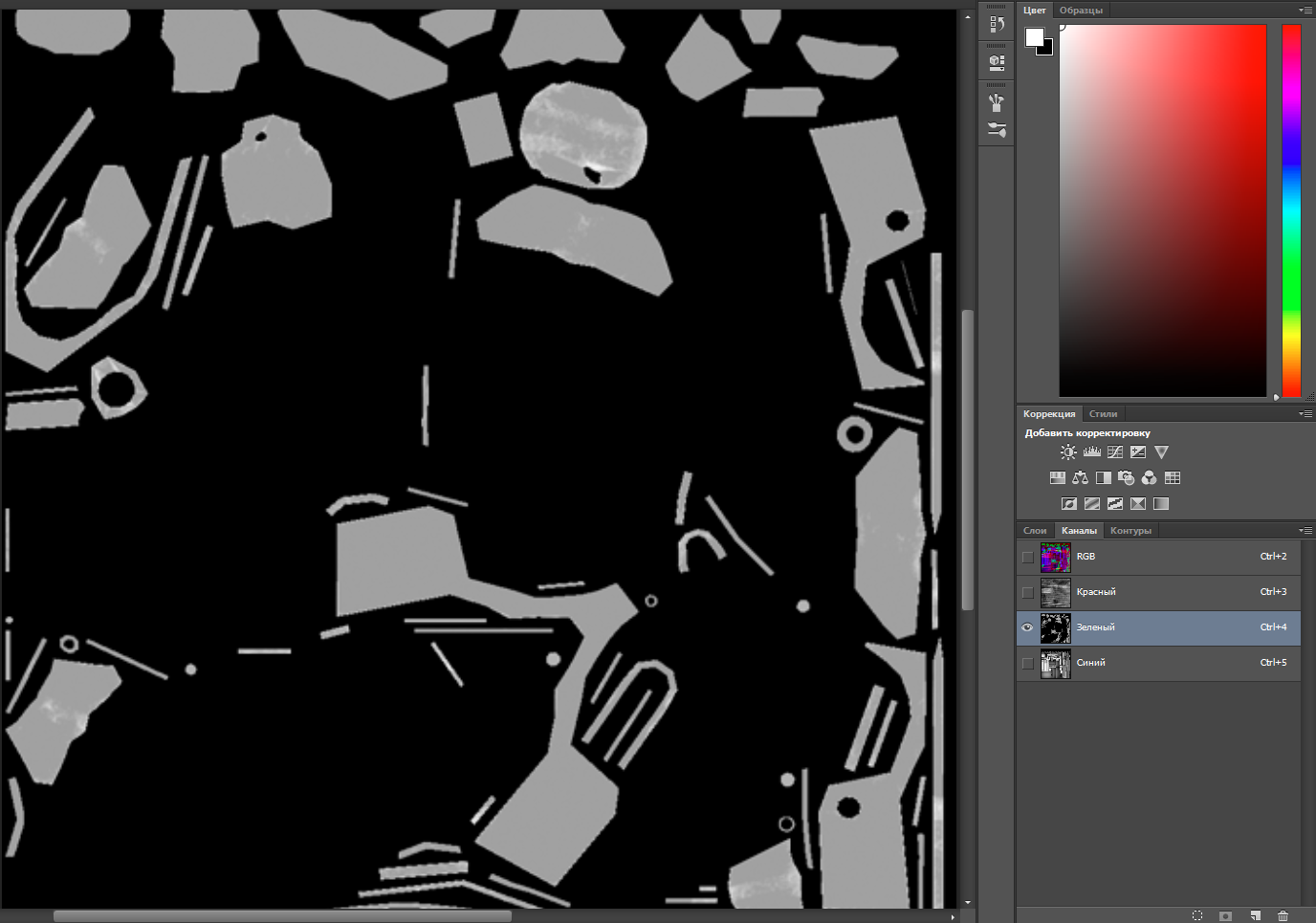
Task: Open the Коррекция panel flyout menu
Action: [1305, 413]
